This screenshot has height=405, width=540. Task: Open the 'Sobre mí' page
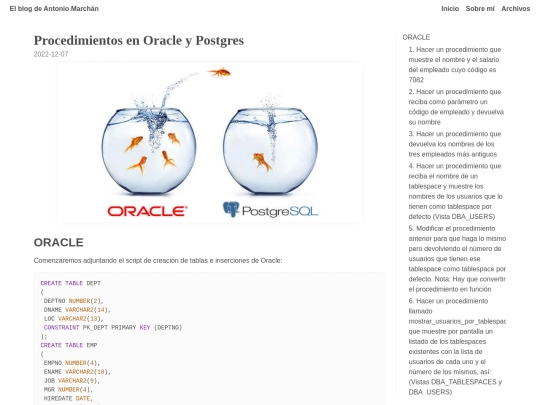point(480,9)
